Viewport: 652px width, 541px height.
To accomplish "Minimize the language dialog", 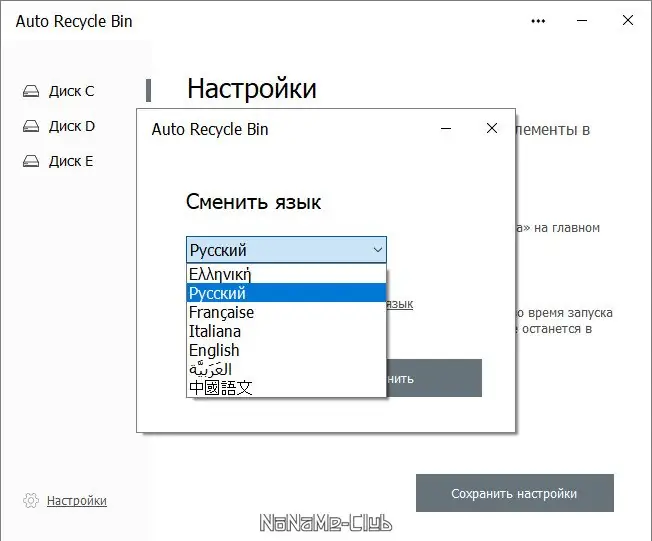I will 446,128.
